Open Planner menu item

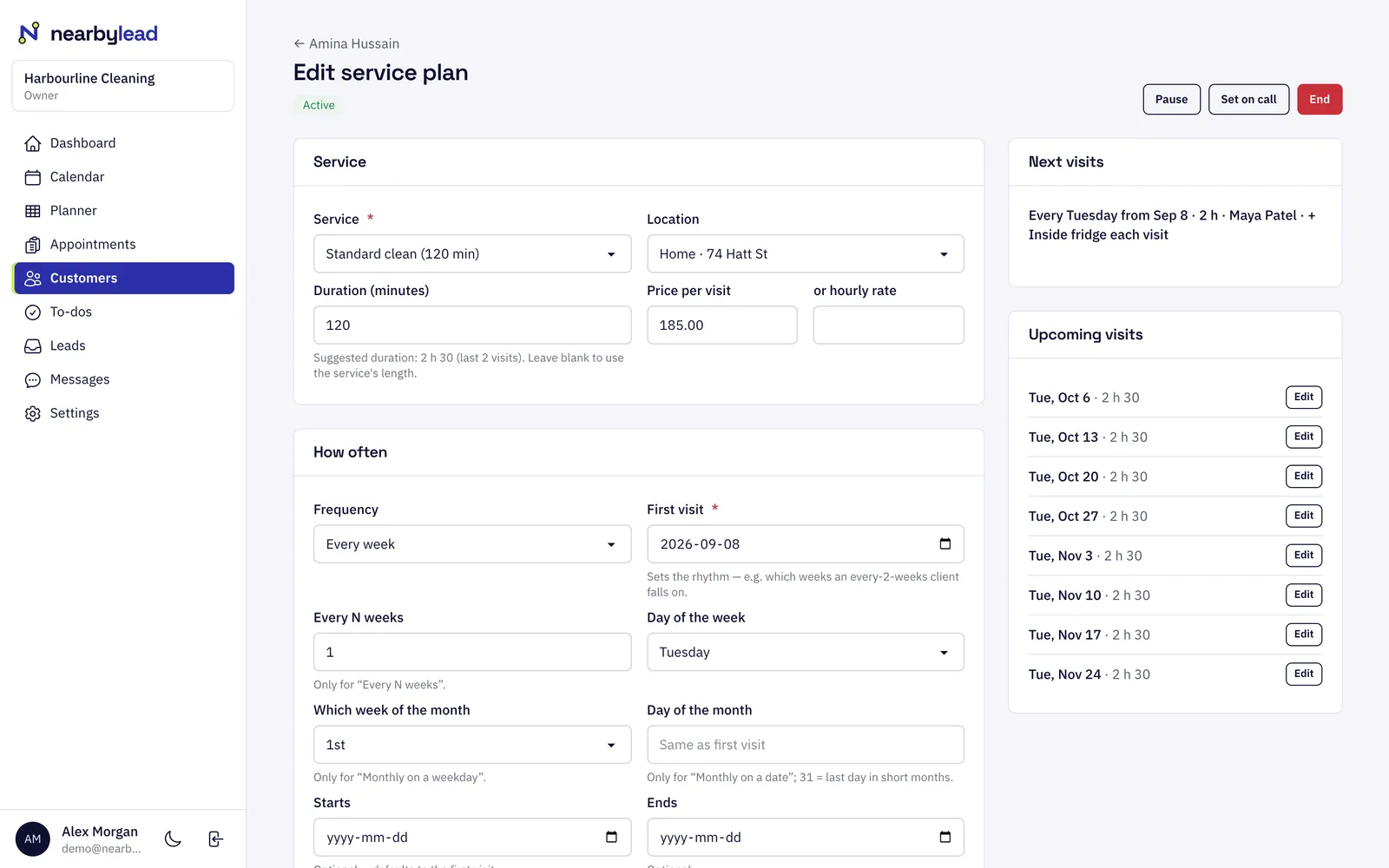click(x=123, y=211)
